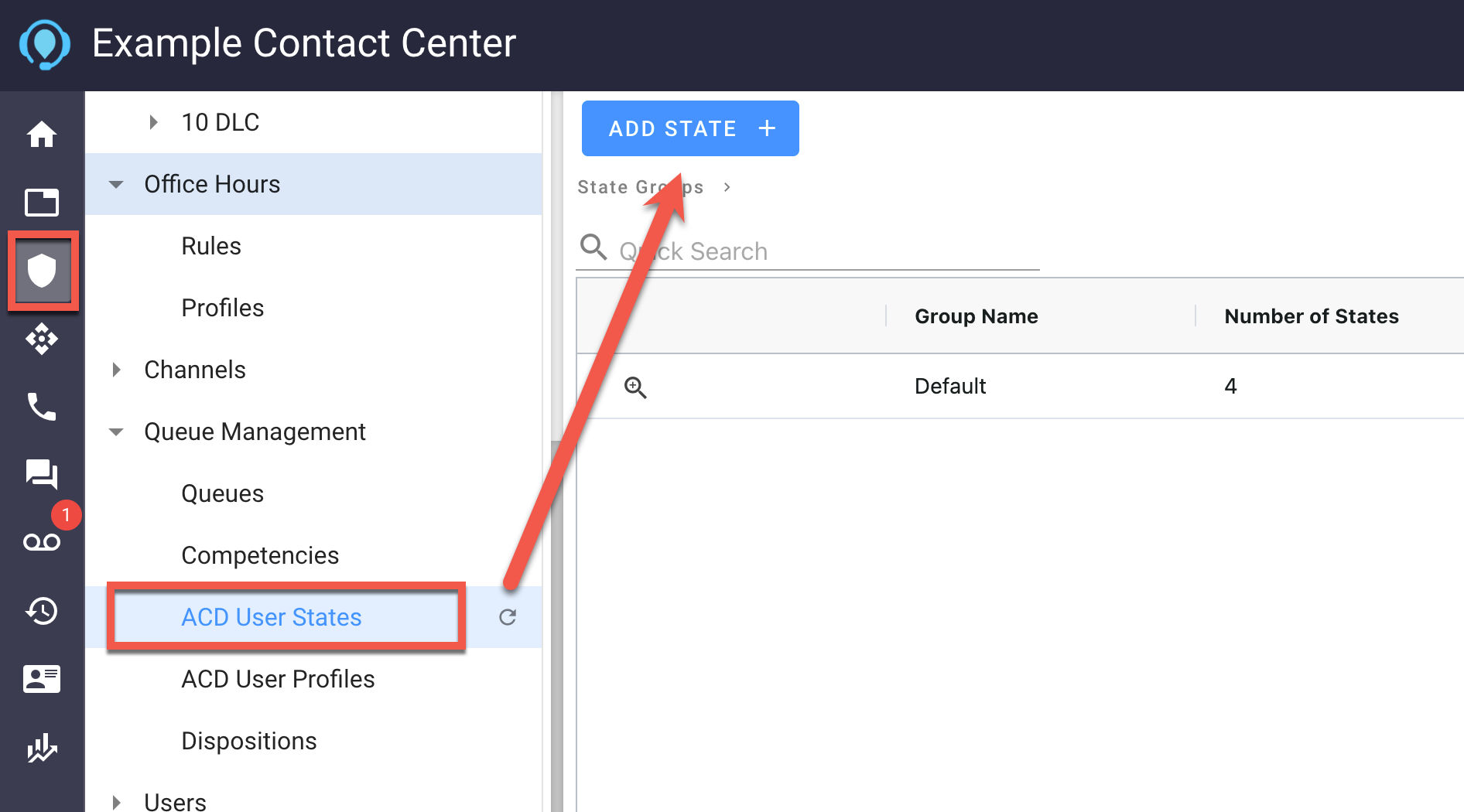Collapse the Queue Management section
Screen dimensions: 1464x812
(x=116, y=432)
